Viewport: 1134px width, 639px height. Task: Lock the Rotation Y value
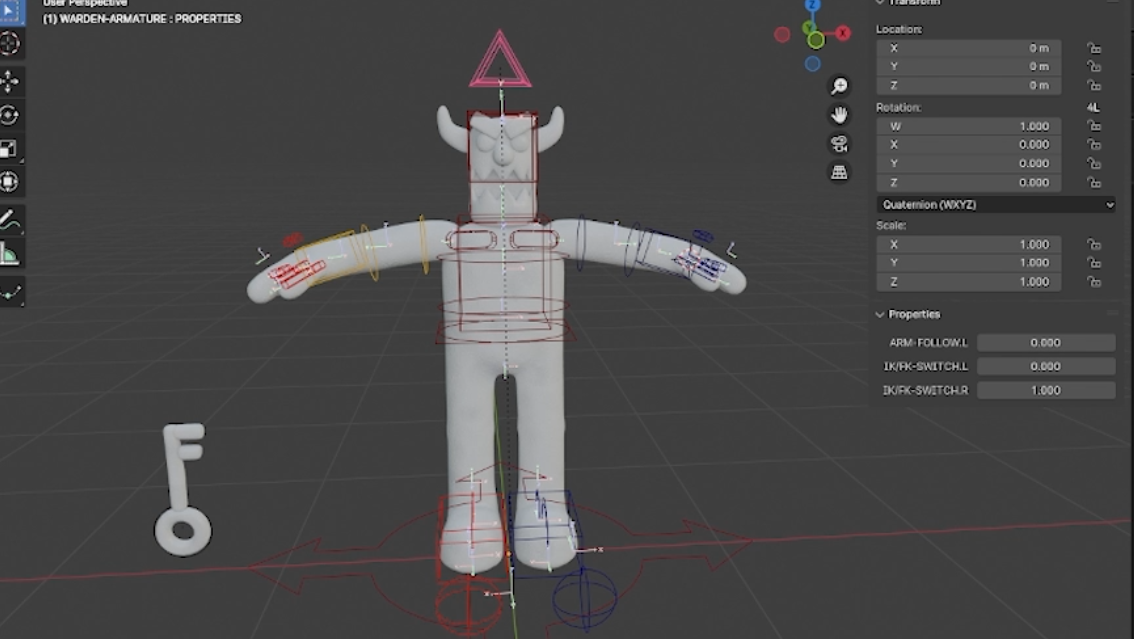1094,163
